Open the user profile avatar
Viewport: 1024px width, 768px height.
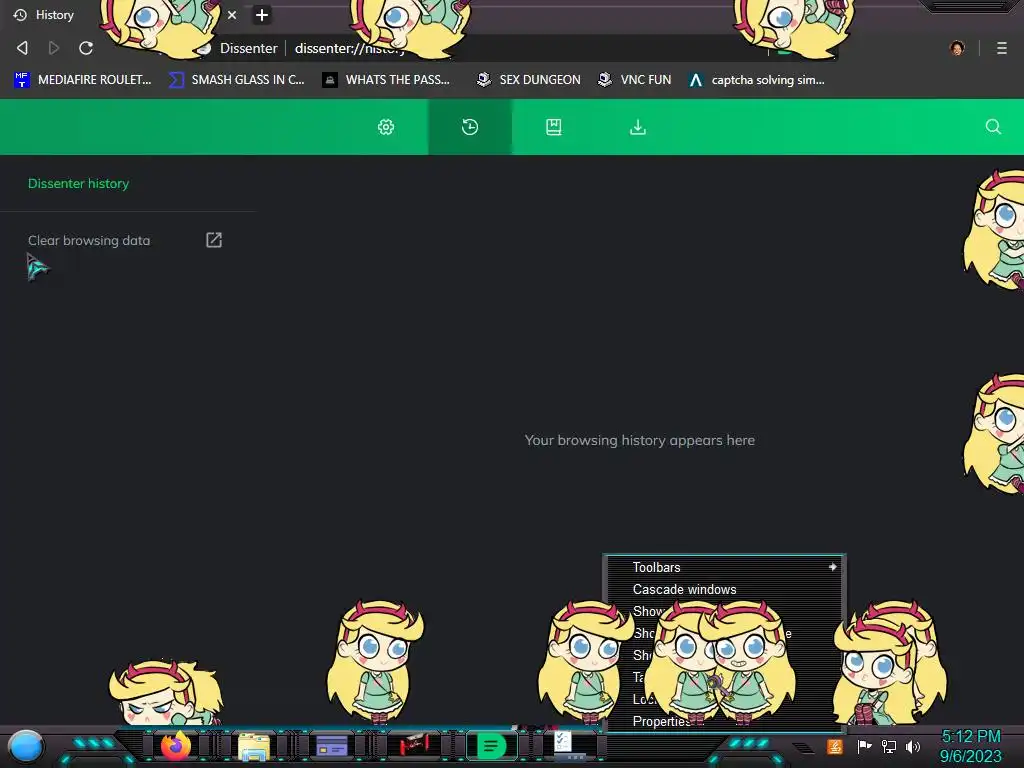[x=957, y=48]
